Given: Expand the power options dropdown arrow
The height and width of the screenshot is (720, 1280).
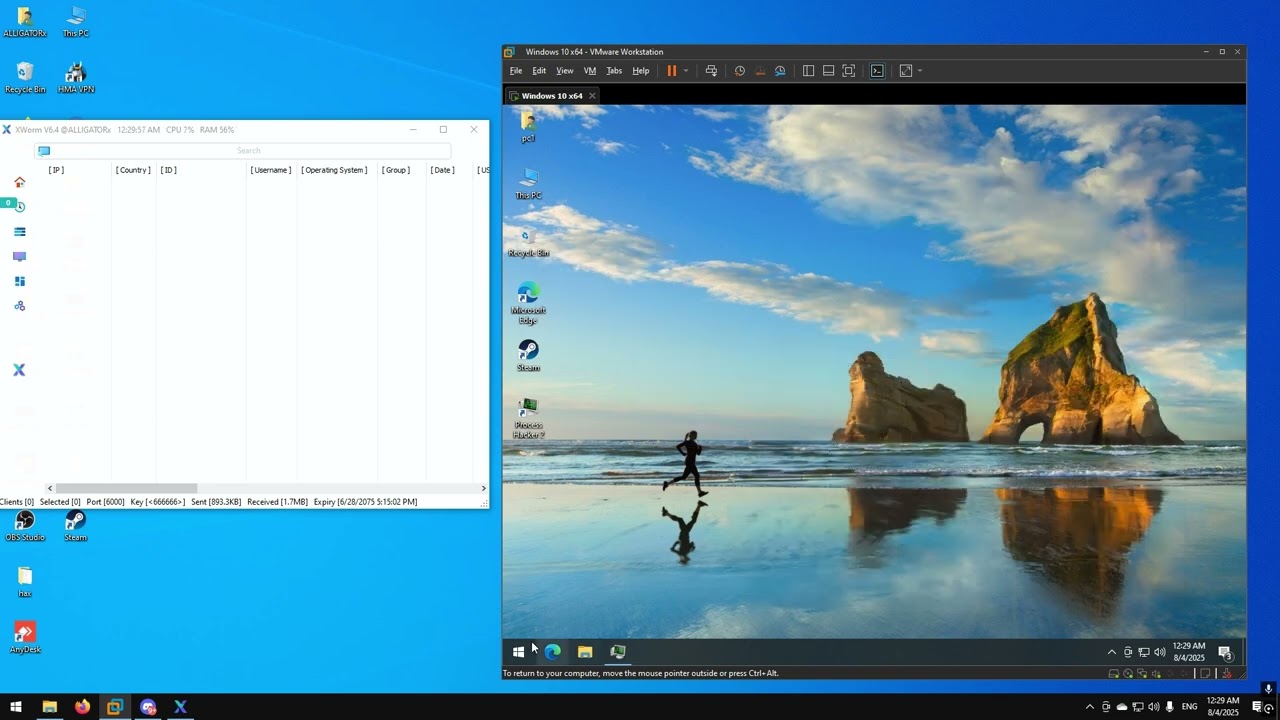Looking at the screenshot, I should (686, 71).
